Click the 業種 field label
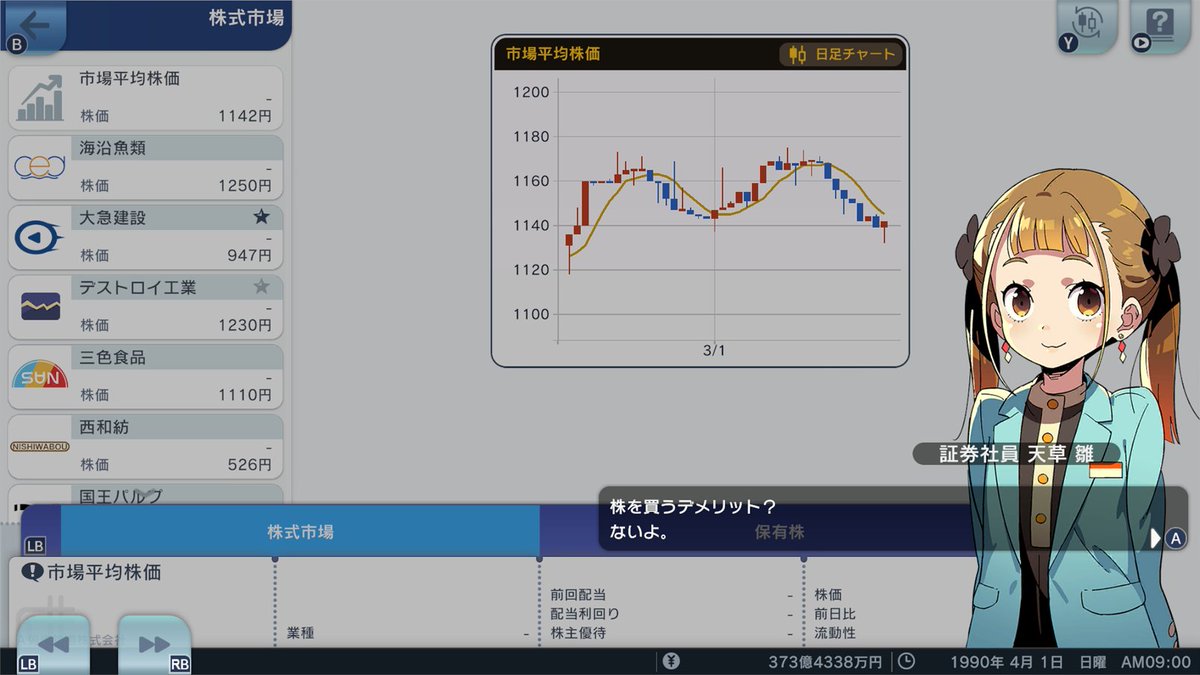 click(300, 633)
